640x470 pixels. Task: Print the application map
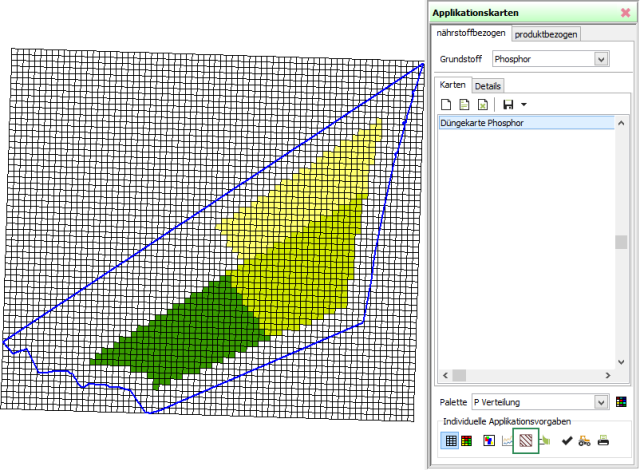[x=603, y=440]
